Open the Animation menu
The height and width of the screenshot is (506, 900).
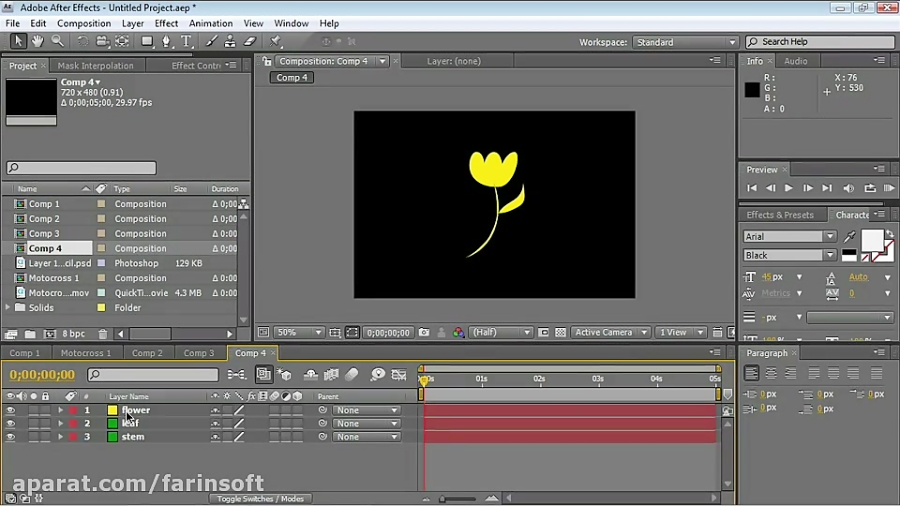click(209, 23)
